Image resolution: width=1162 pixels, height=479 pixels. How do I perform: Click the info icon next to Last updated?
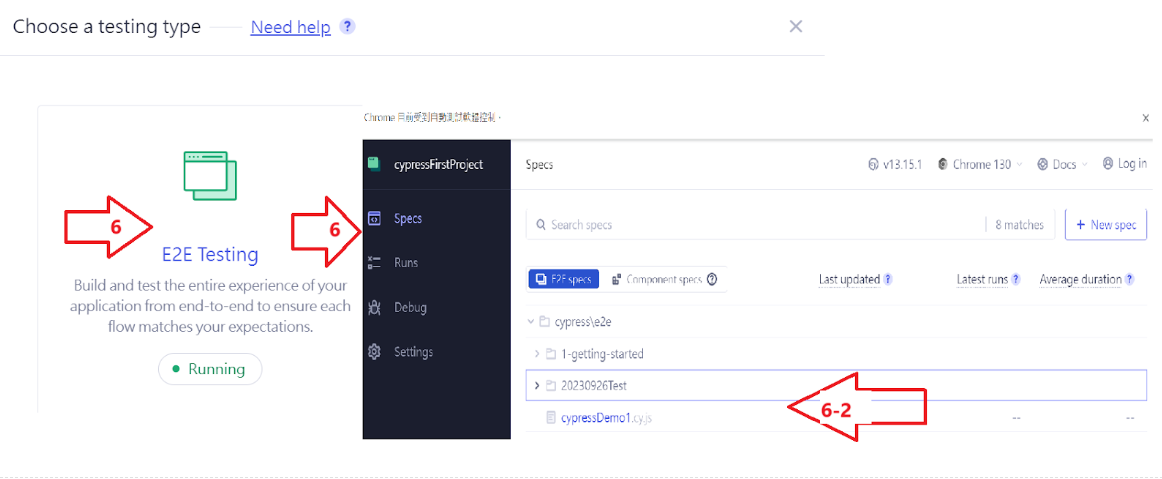888,280
